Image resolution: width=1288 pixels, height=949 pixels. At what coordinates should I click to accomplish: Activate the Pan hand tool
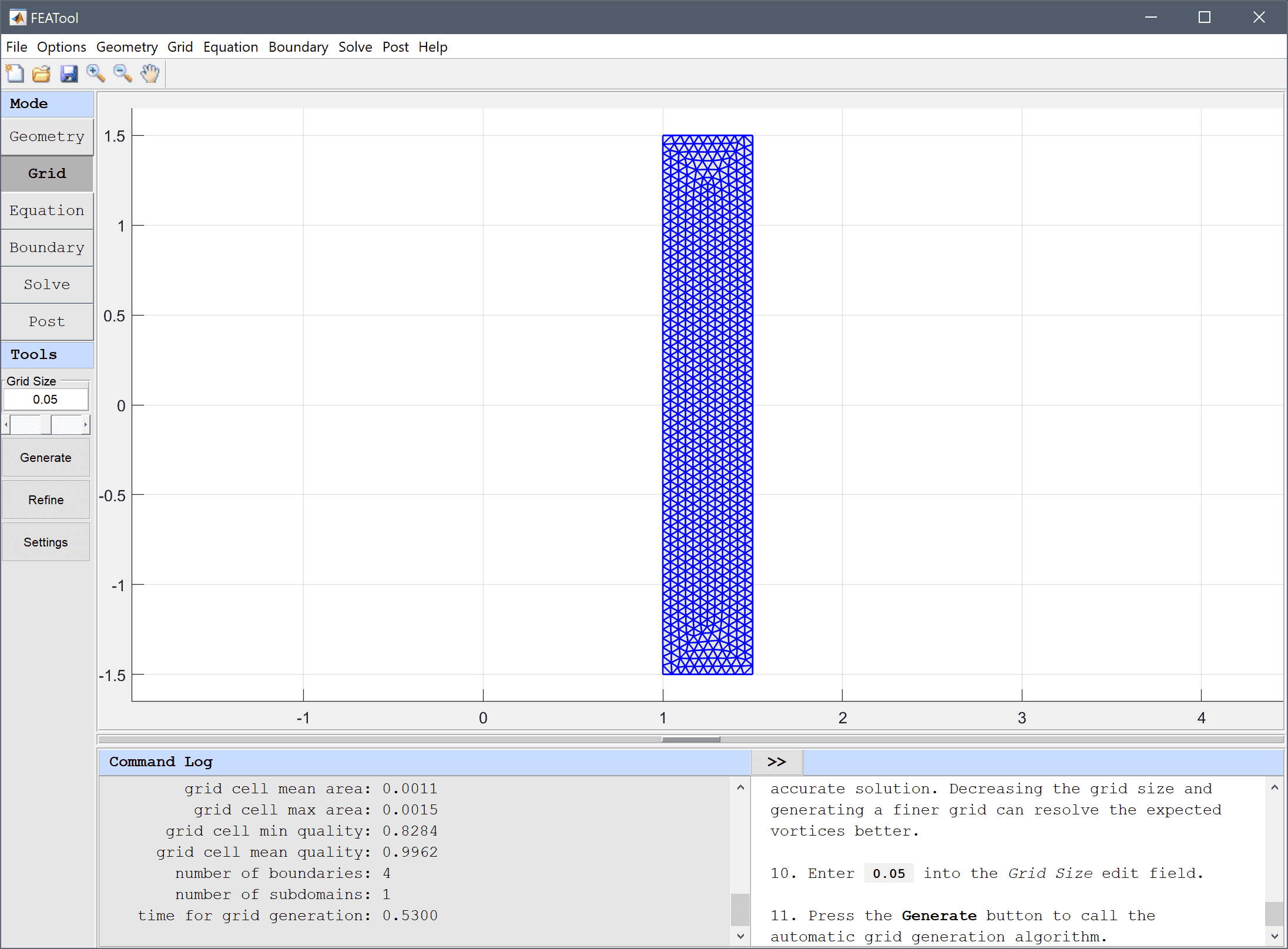click(x=150, y=74)
